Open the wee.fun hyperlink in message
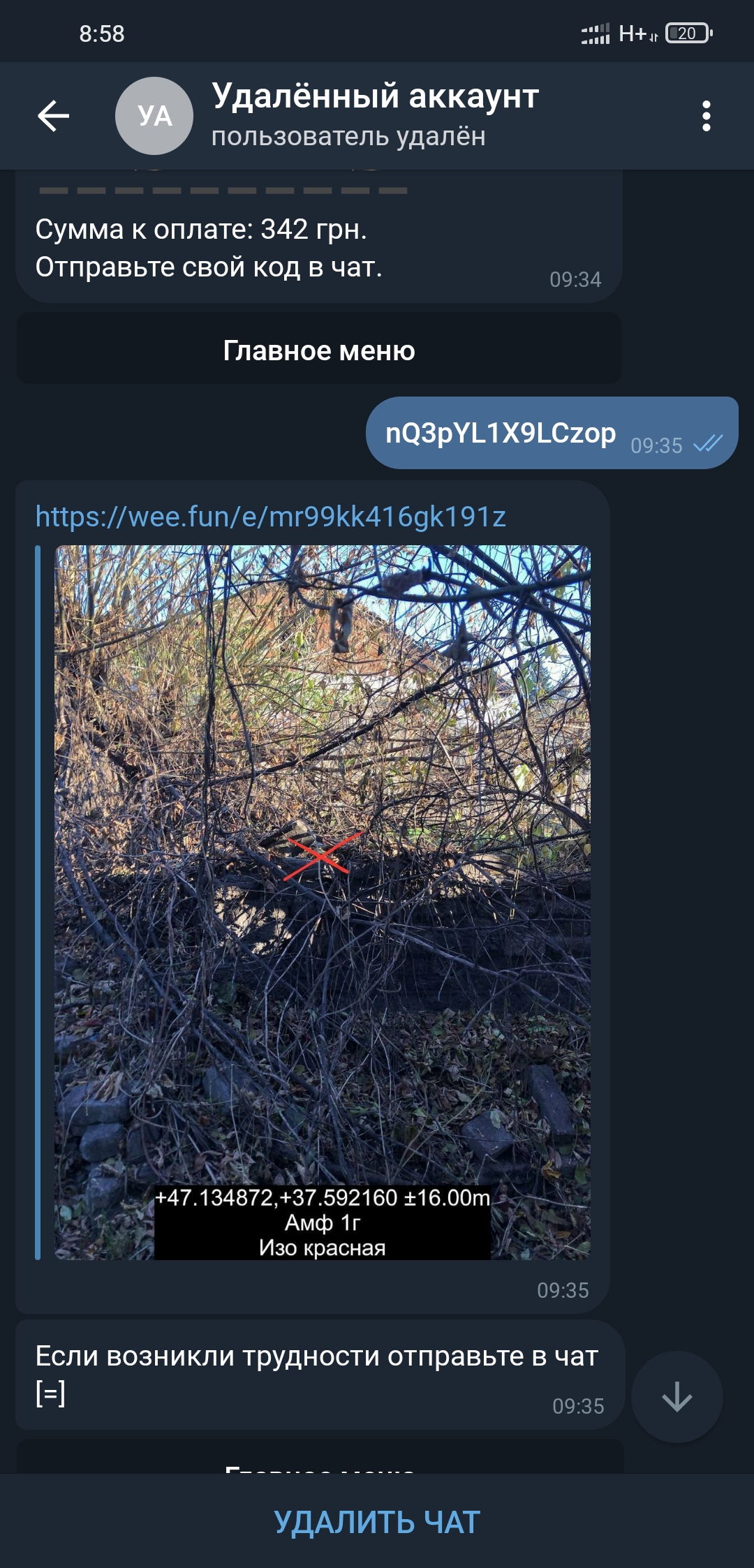Screen dimensions: 754x1568 pyautogui.click(x=270, y=517)
